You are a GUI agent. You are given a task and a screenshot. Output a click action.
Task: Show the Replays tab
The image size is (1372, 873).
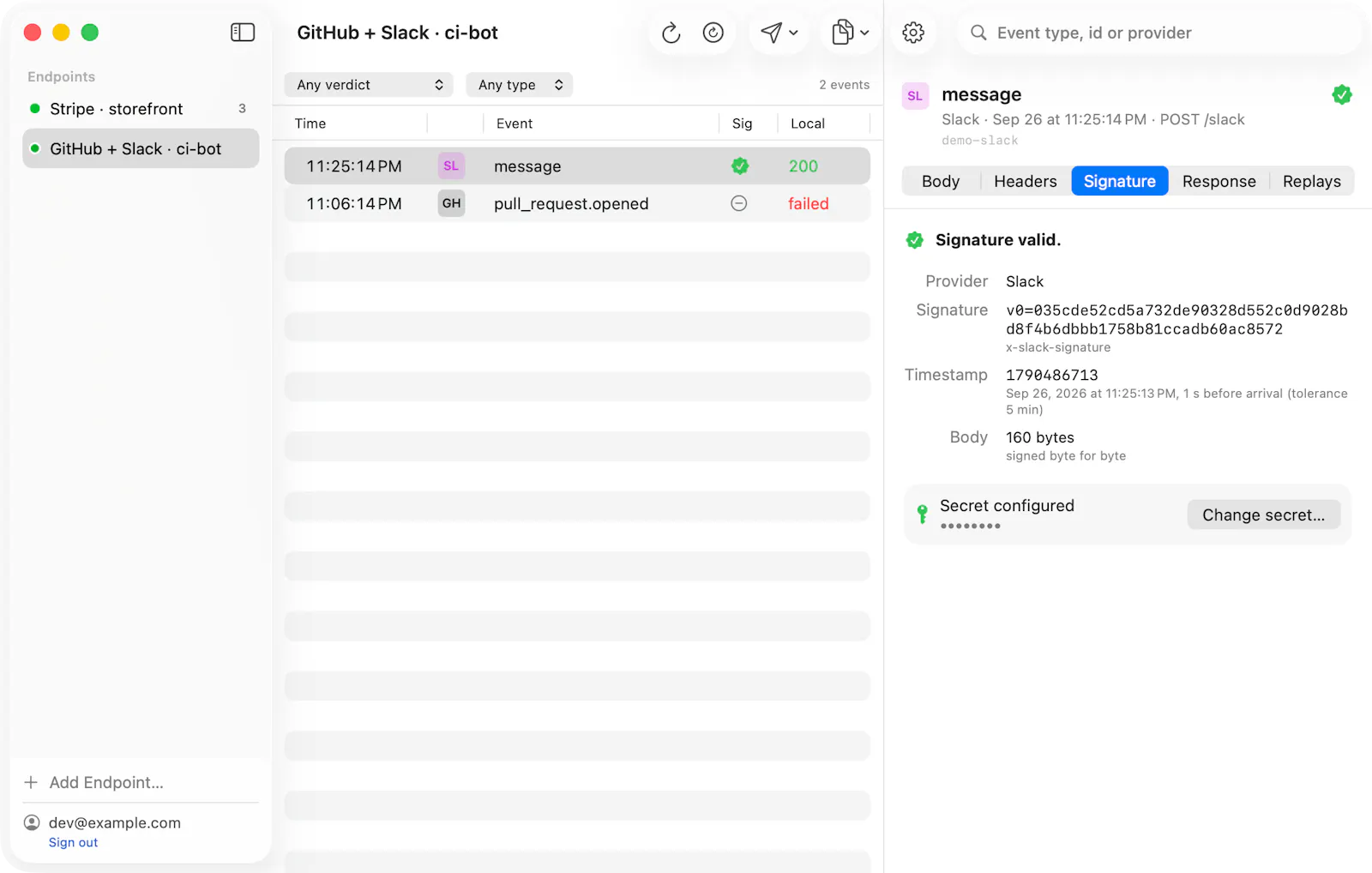click(x=1312, y=181)
